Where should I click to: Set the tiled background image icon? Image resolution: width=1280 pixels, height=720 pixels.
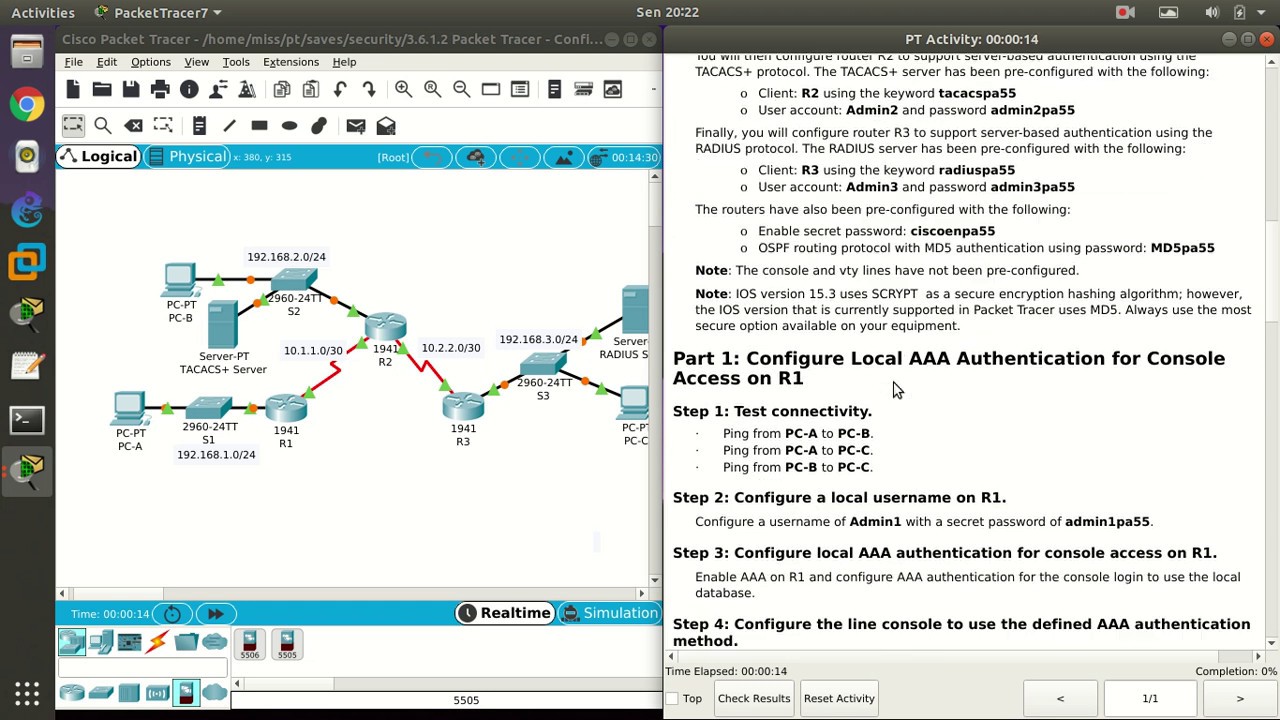[564, 157]
